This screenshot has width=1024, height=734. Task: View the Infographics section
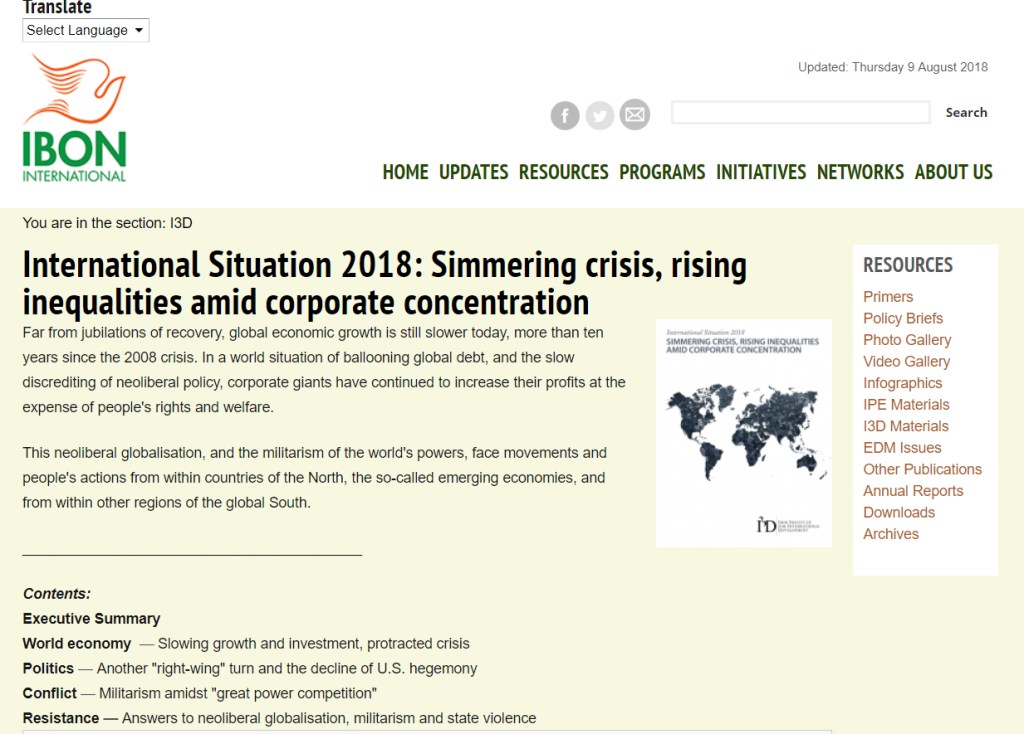pos(902,383)
